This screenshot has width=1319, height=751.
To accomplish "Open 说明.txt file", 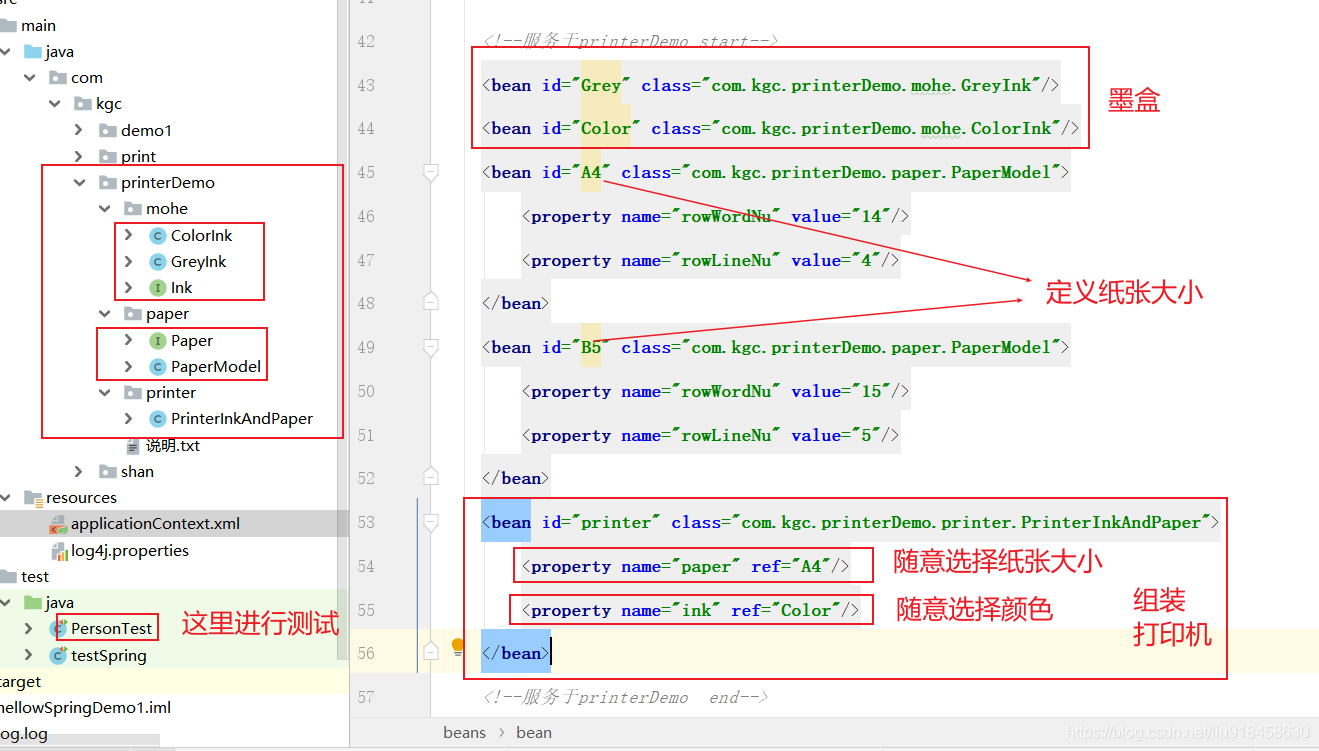I will 173,446.
